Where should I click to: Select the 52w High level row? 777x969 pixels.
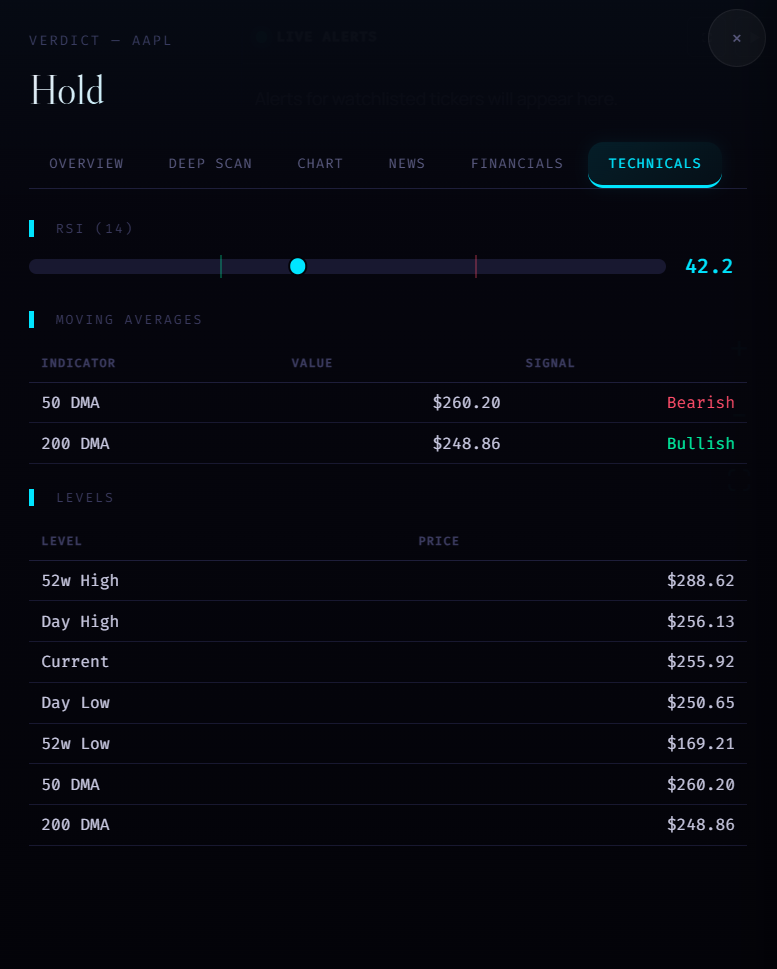pyautogui.click(x=387, y=581)
